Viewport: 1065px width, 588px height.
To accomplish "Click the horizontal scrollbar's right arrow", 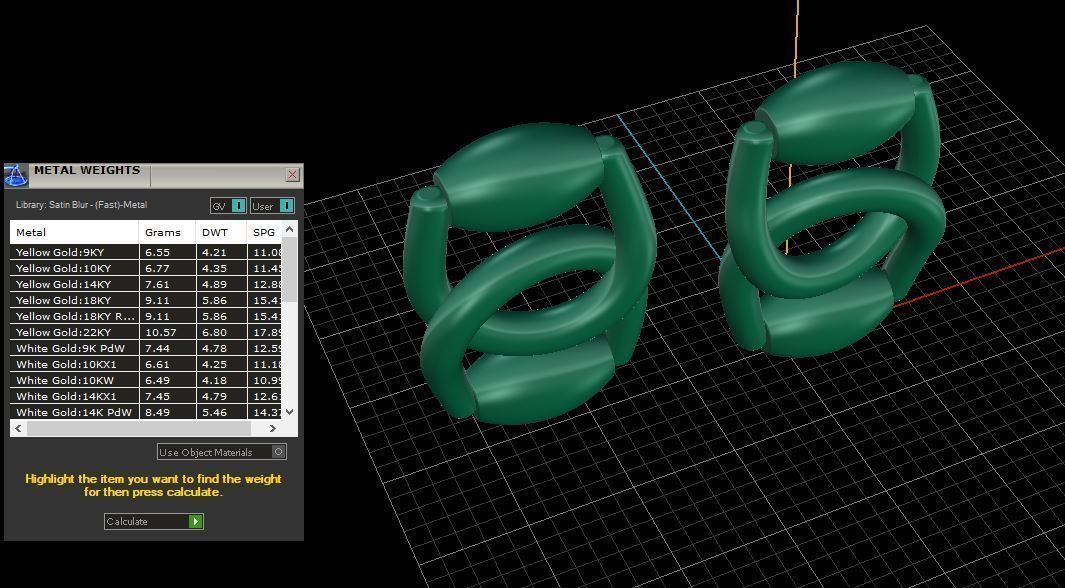I will 272,428.
